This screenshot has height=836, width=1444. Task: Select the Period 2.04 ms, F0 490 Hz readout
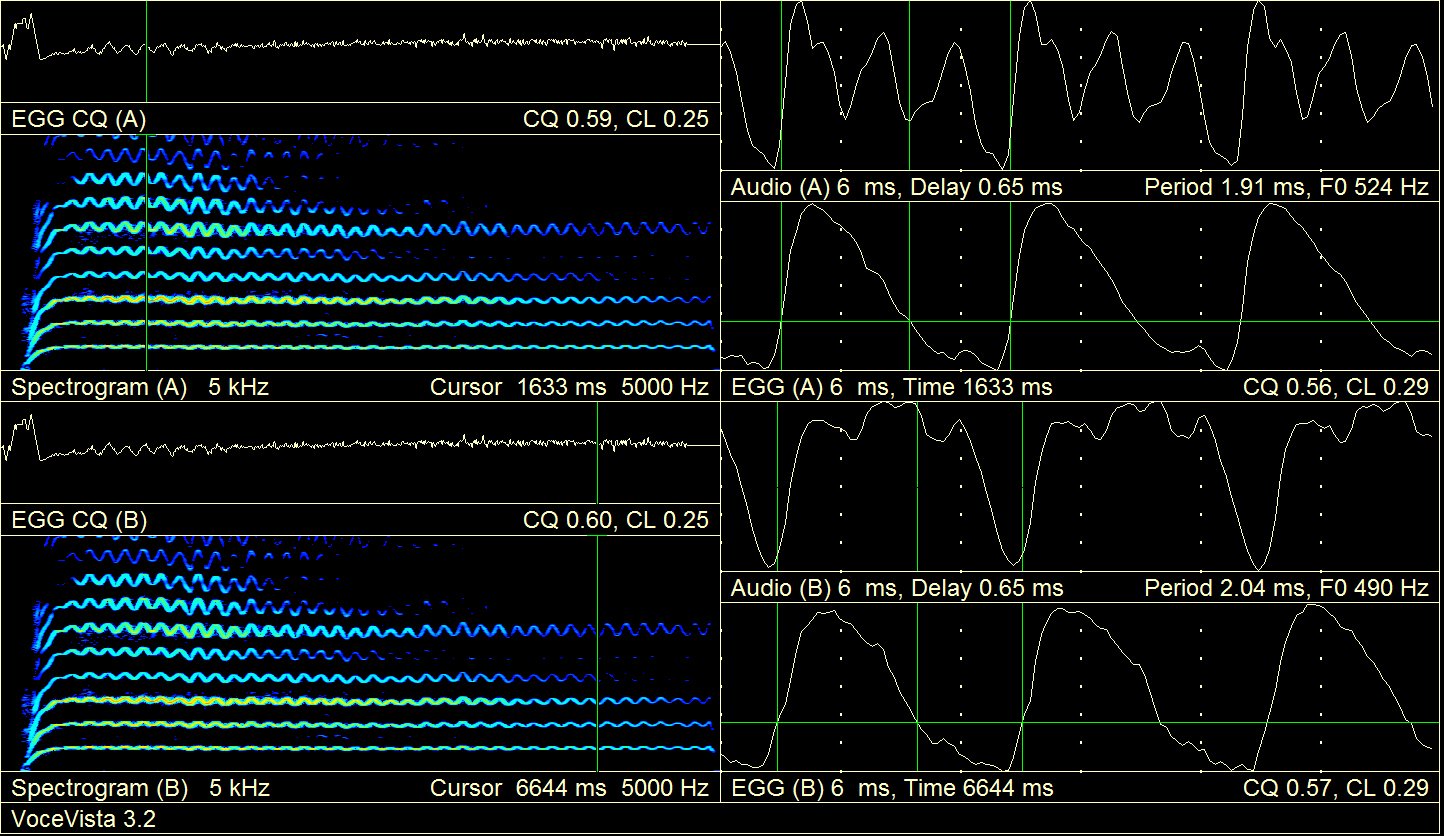pos(1286,588)
